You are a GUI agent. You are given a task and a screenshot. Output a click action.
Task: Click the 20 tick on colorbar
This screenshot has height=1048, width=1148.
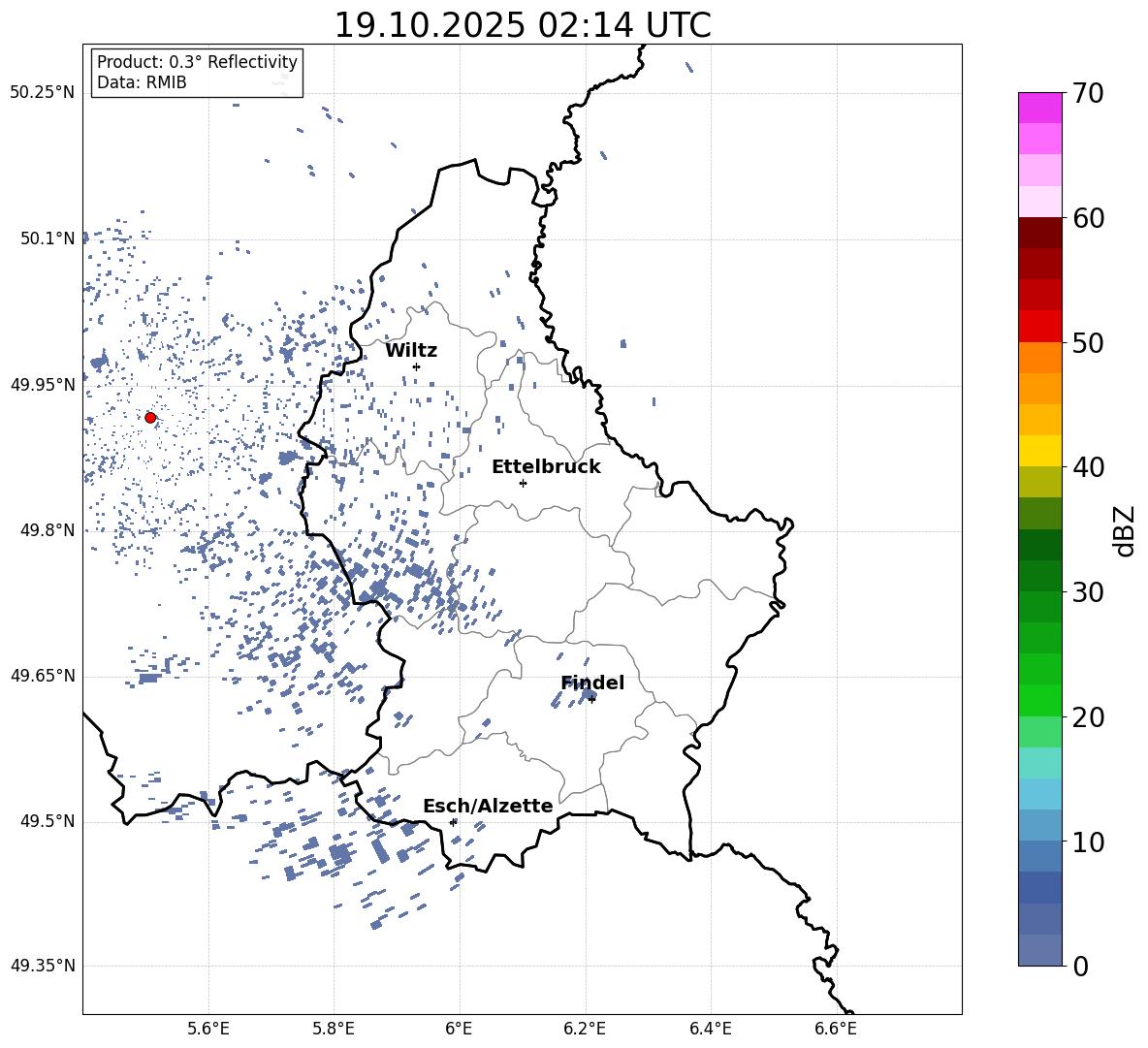click(1087, 717)
